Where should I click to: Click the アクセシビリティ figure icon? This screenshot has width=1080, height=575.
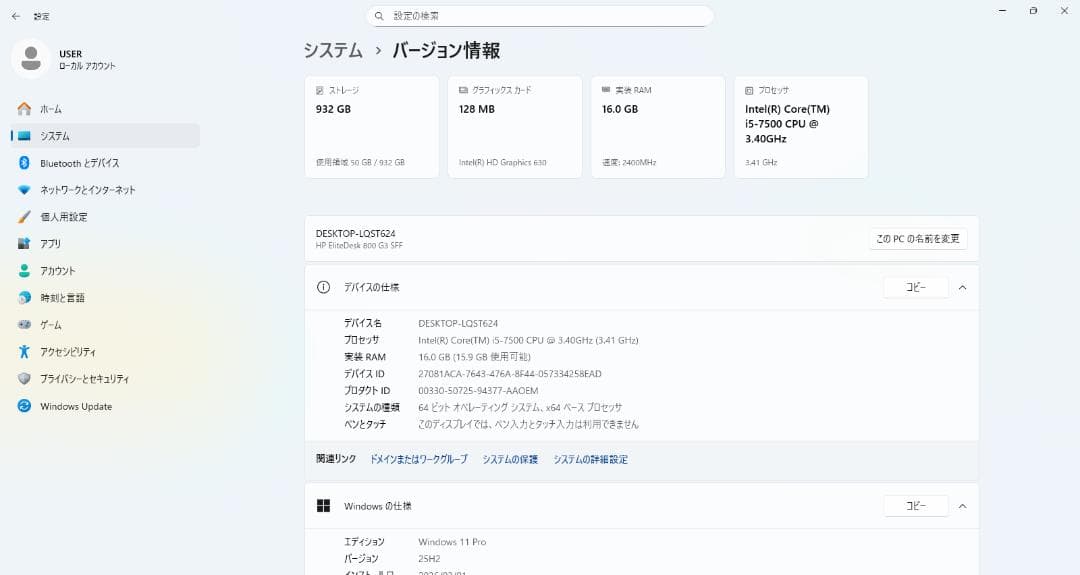[x=24, y=352]
